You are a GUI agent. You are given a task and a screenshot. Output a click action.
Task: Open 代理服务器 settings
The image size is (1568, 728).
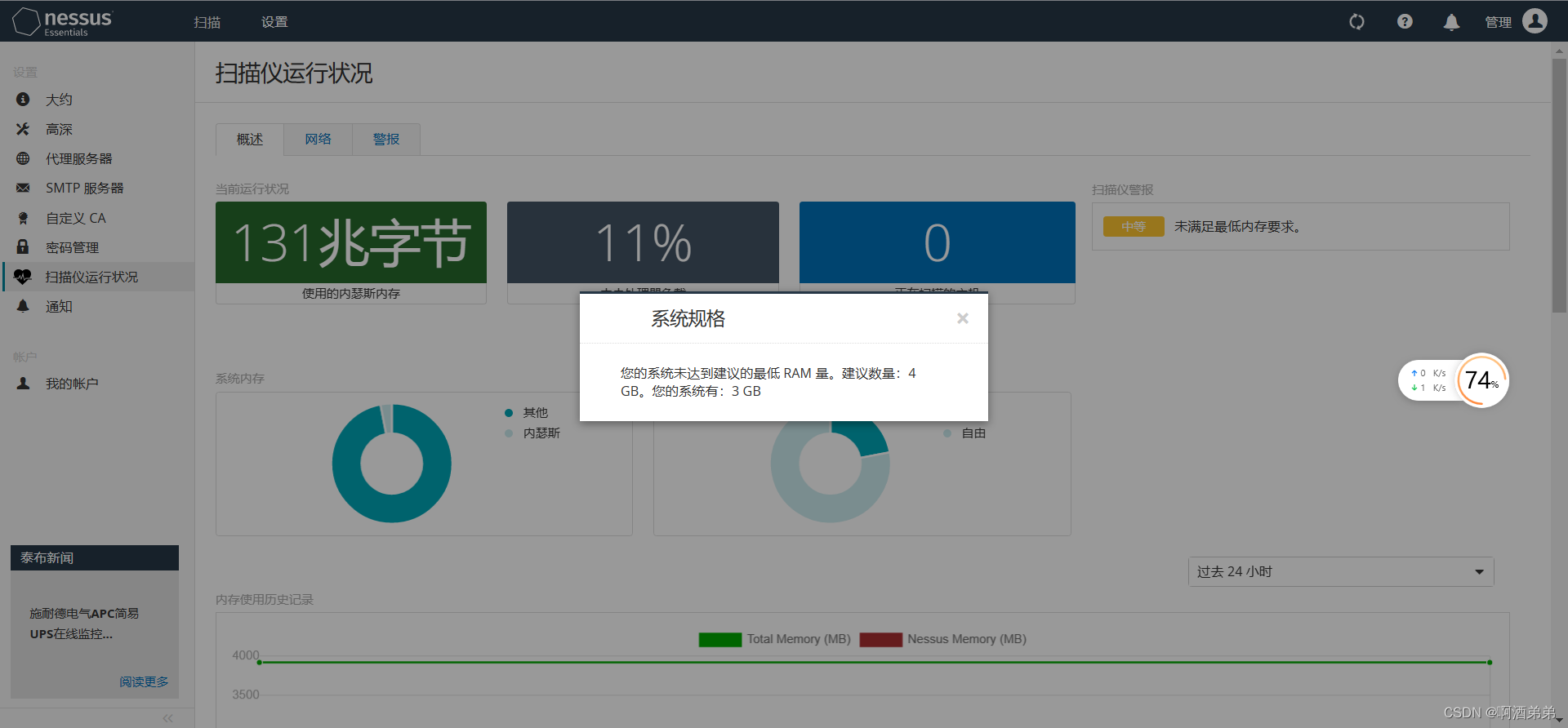79,158
